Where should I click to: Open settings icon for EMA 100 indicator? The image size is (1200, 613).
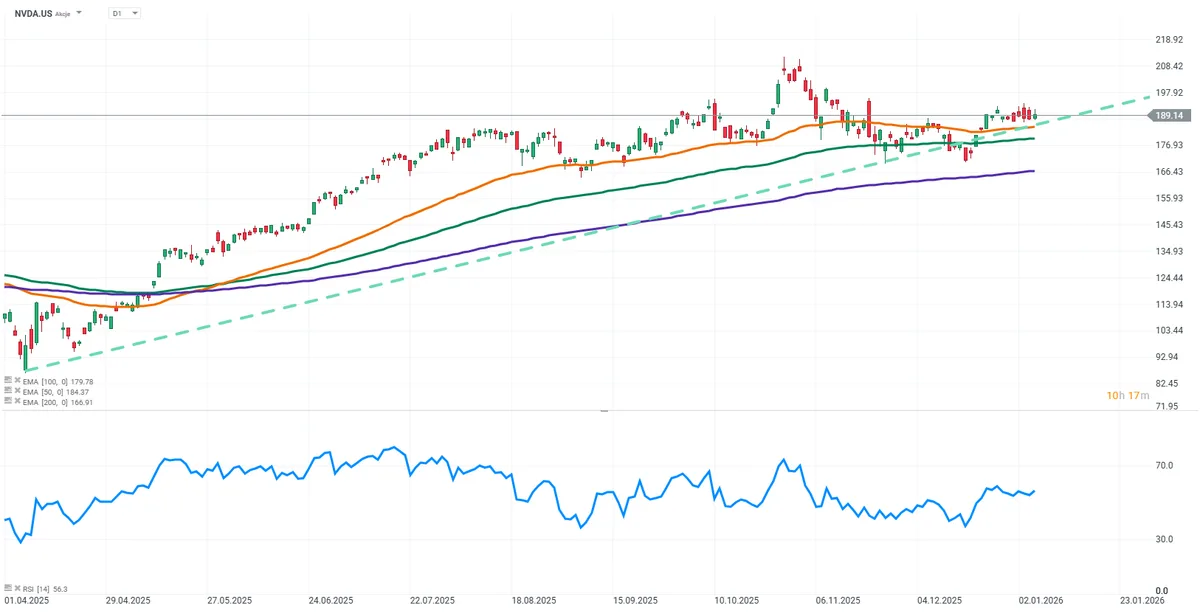(x=7, y=381)
